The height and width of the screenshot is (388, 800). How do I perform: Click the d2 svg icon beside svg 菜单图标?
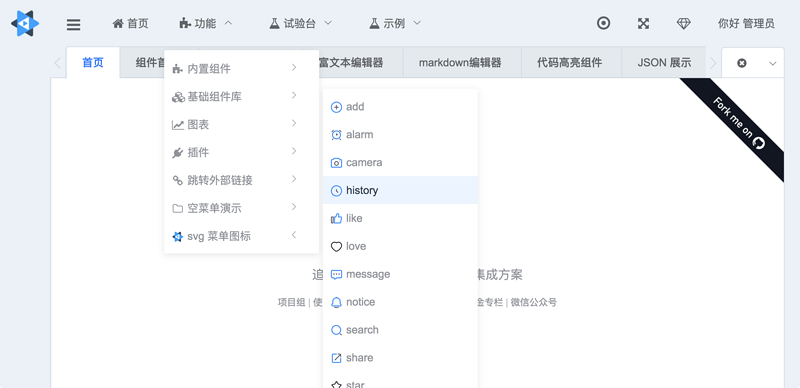[178, 237]
